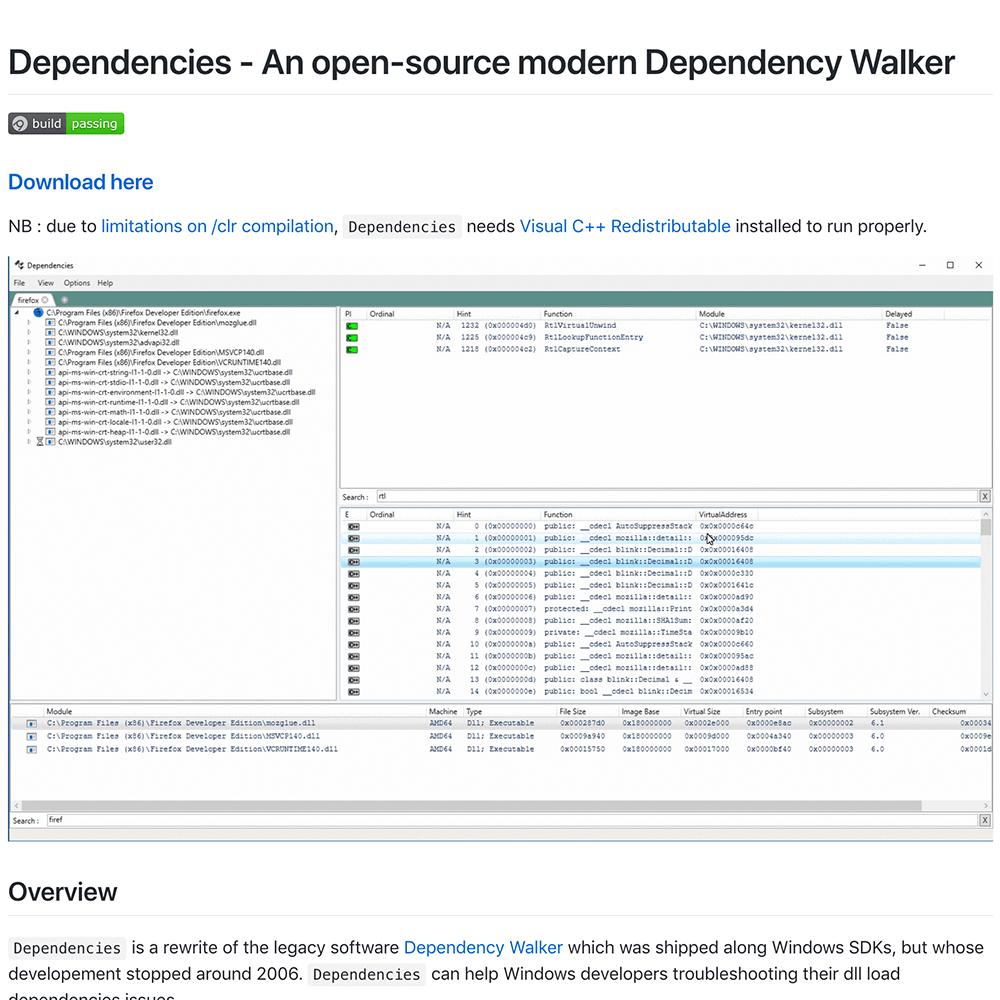Image resolution: width=1000 pixels, height=1000 pixels.
Task: Open limitations on /clr compilation link
Action: tap(217, 226)
